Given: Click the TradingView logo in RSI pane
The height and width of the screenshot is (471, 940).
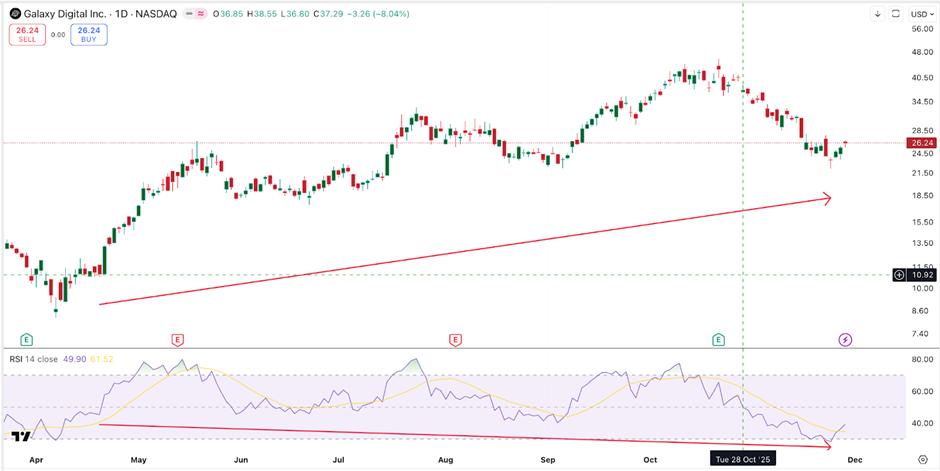Looking at the screenshot, I should click(x=22, y=436).
